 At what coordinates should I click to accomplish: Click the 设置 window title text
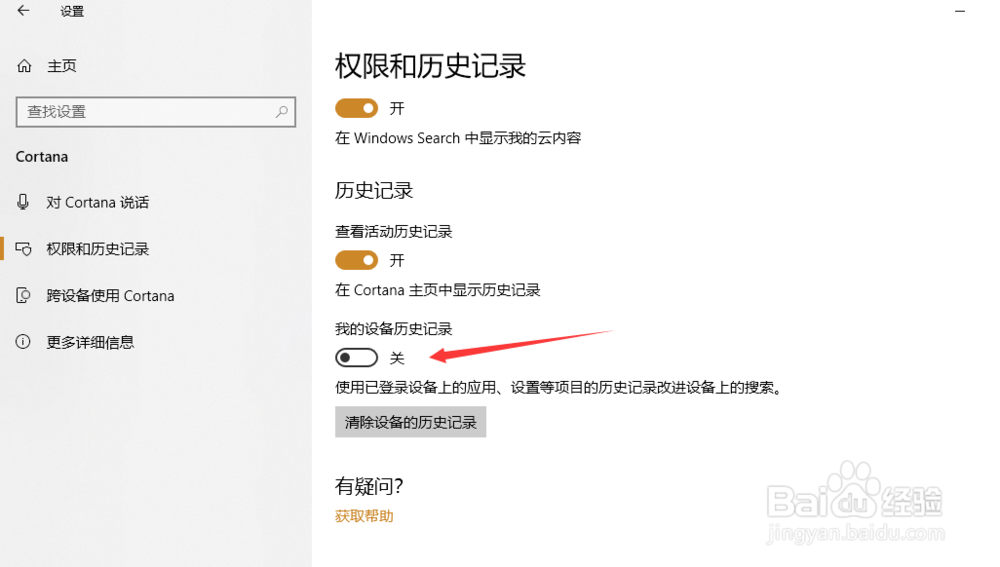(x=72, y=11)
